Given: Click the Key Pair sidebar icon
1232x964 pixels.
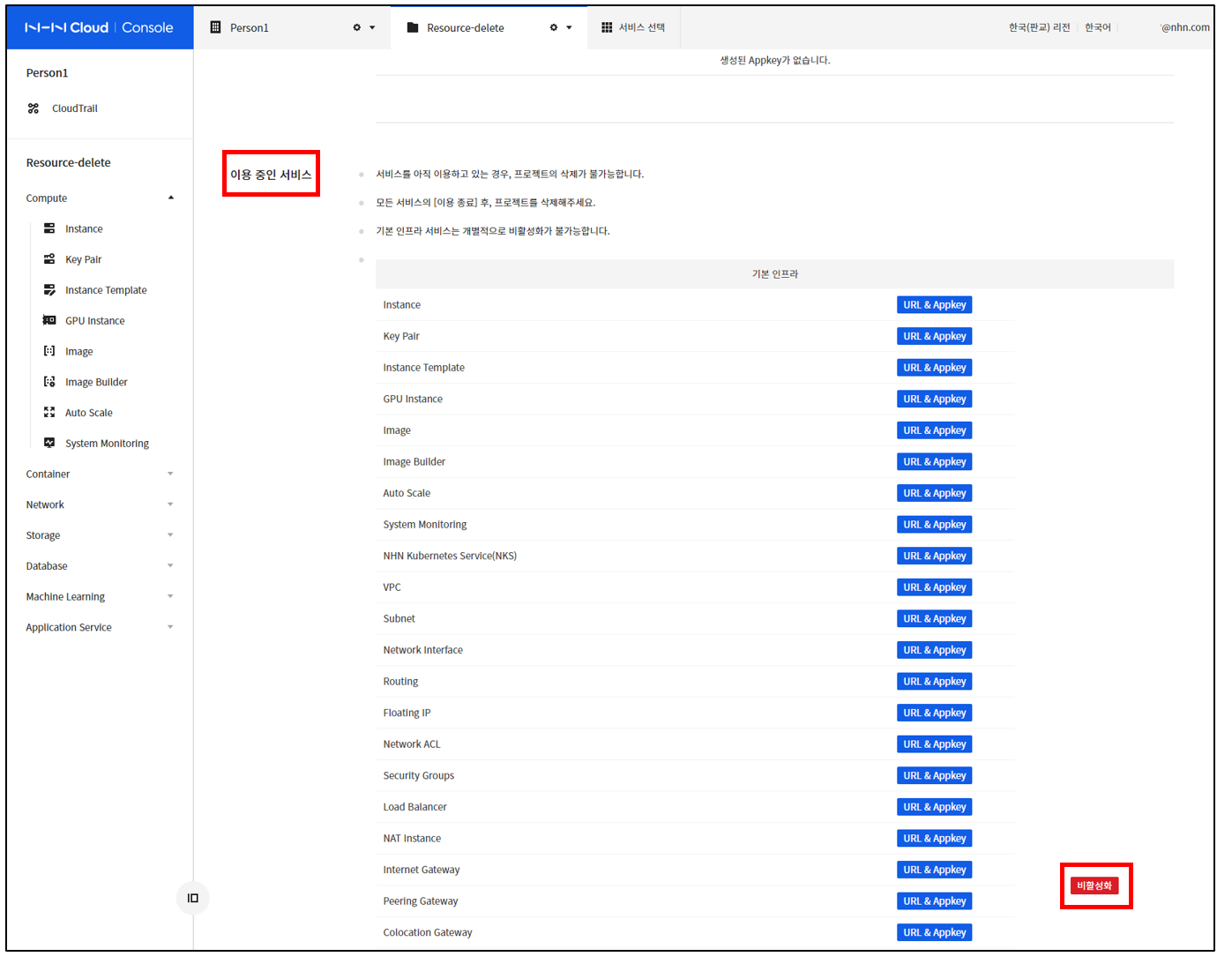Looking at the screenshot, I should coord(49,259).
